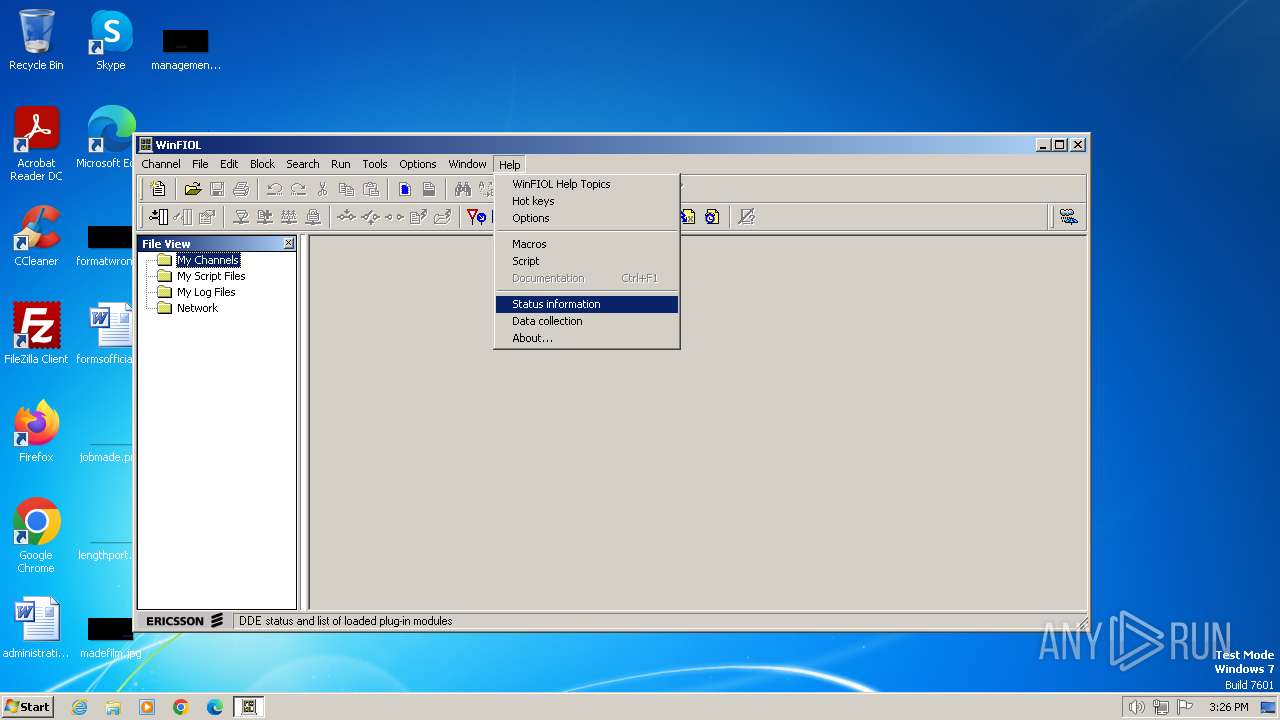Select My Script Files folder
1280x720 pixels.
[x=211, y=276]
